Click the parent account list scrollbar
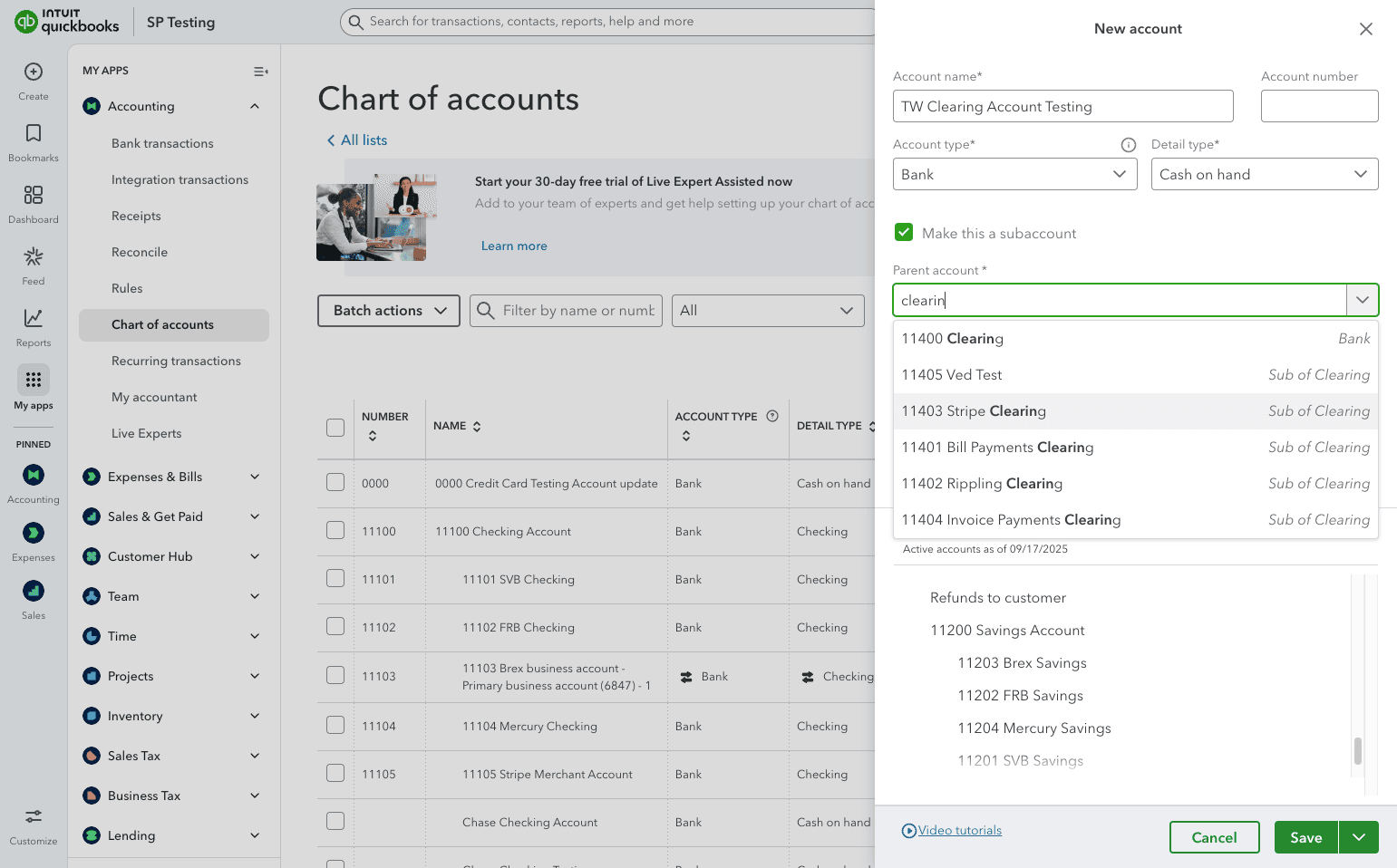1397x868 pixels. [1357, 752]
